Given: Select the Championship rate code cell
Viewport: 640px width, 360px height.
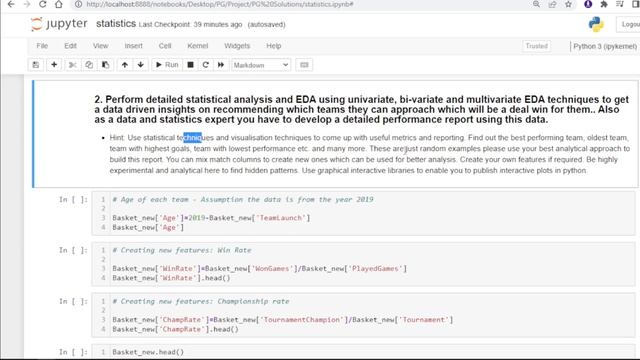Looking at the screenshot, I should click(x=363, y=315).
